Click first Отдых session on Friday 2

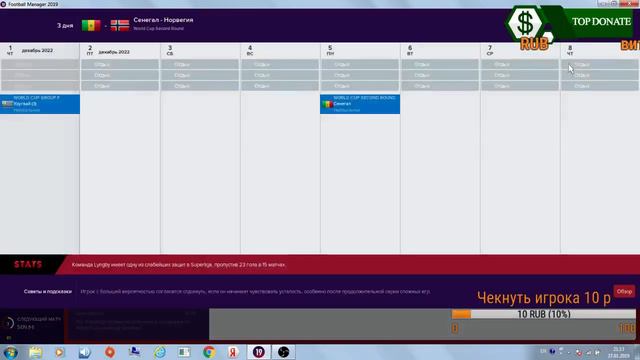(x=120, y=64)
